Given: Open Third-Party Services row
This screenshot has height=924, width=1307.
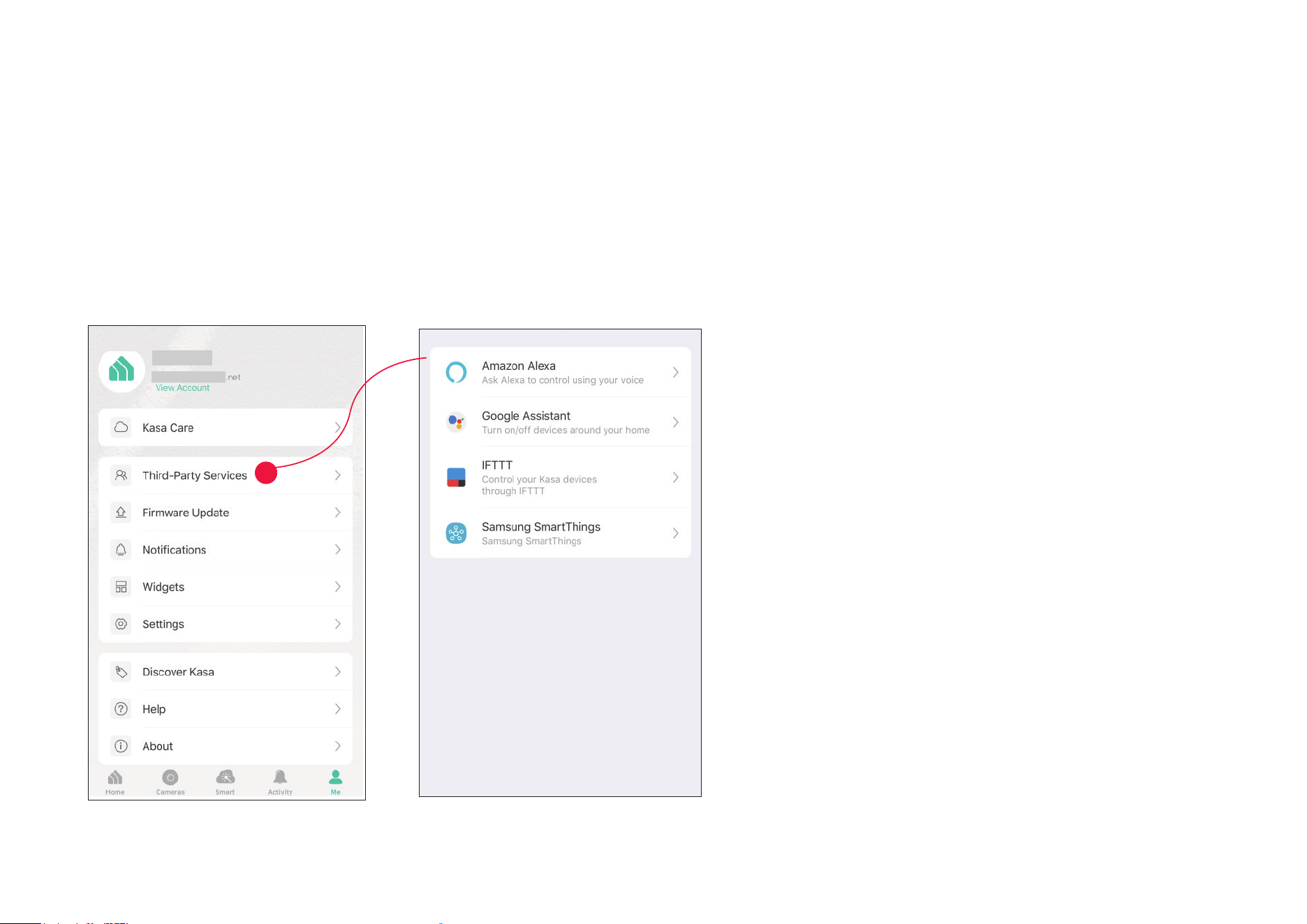Looking at the screenshot, I should 226,475.
